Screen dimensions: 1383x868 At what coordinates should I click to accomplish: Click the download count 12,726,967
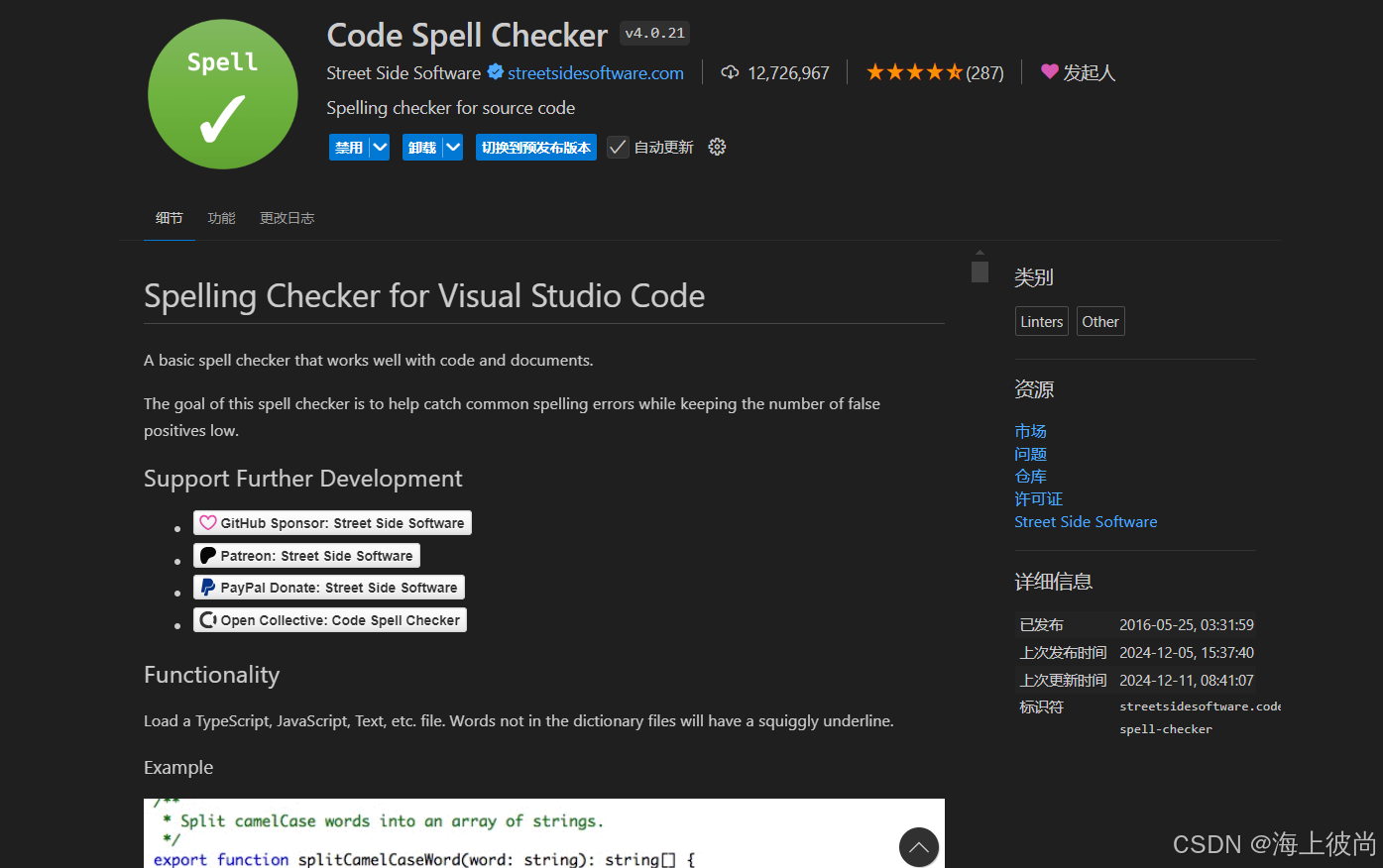click(788, 73)
